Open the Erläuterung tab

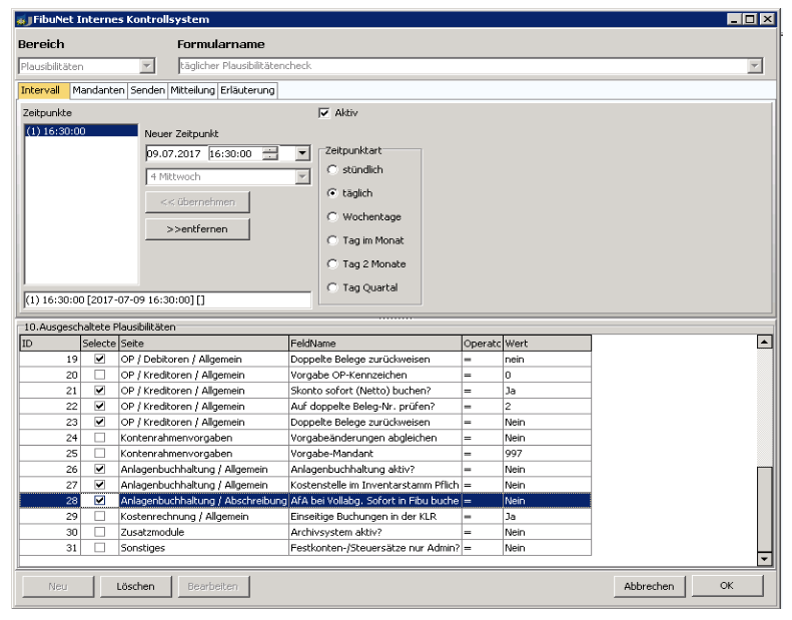coord(248,90)
